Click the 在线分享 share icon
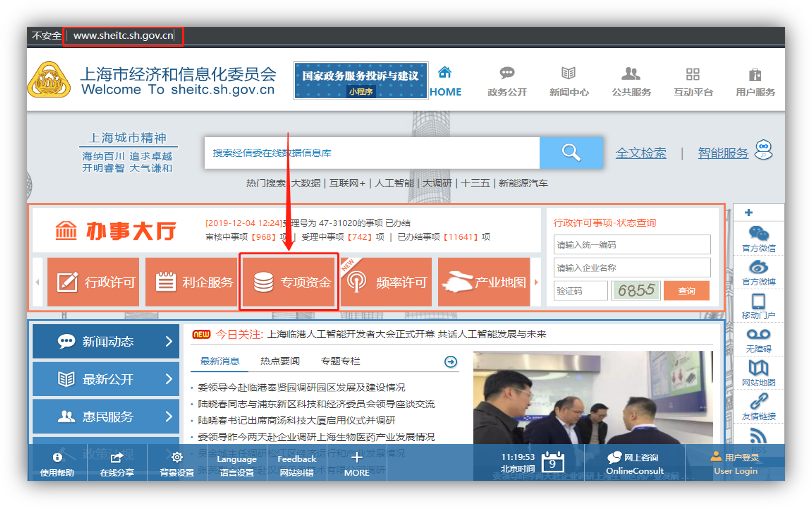 click(117, 461)
